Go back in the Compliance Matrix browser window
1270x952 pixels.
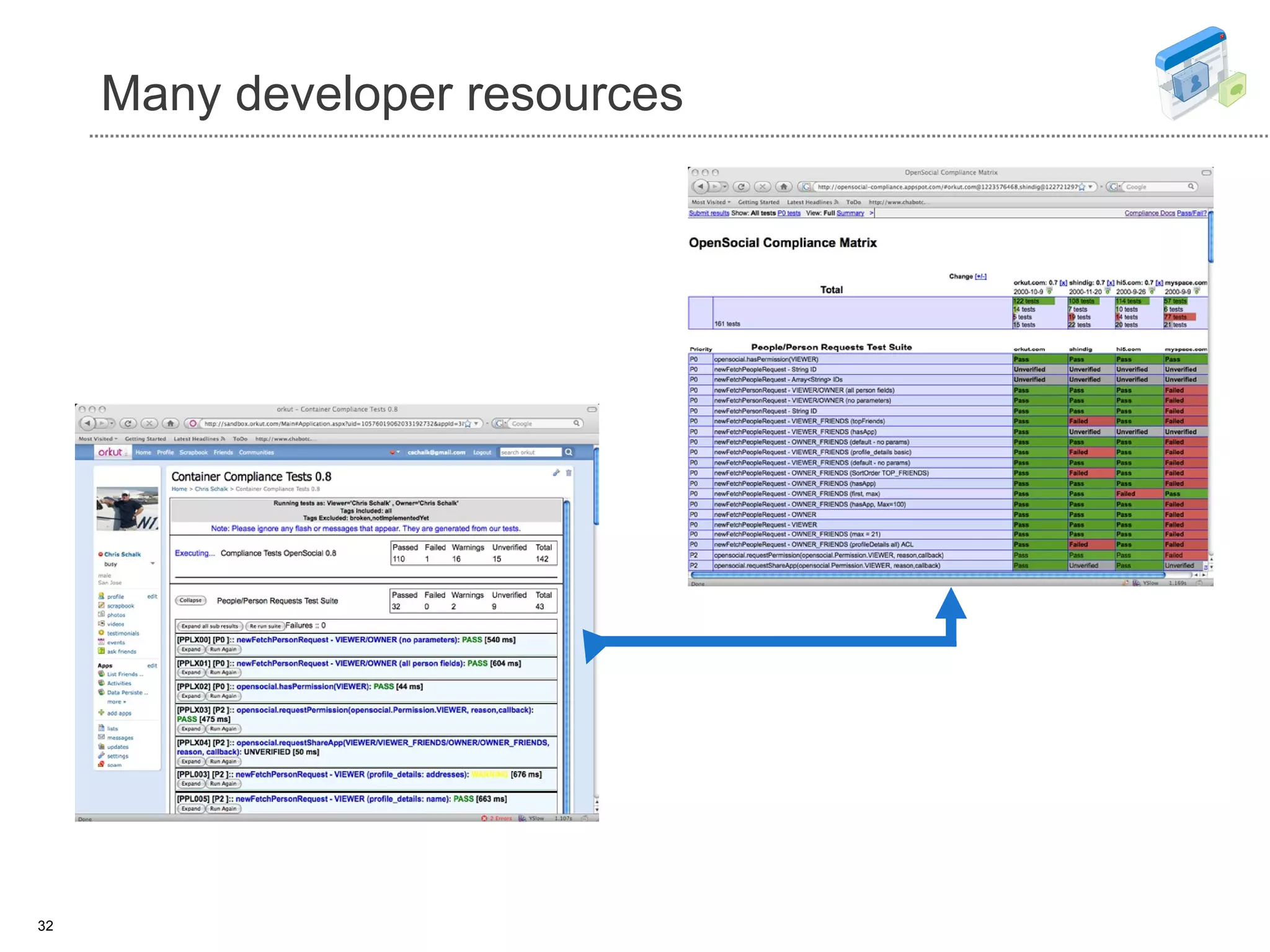click(701, 187)
